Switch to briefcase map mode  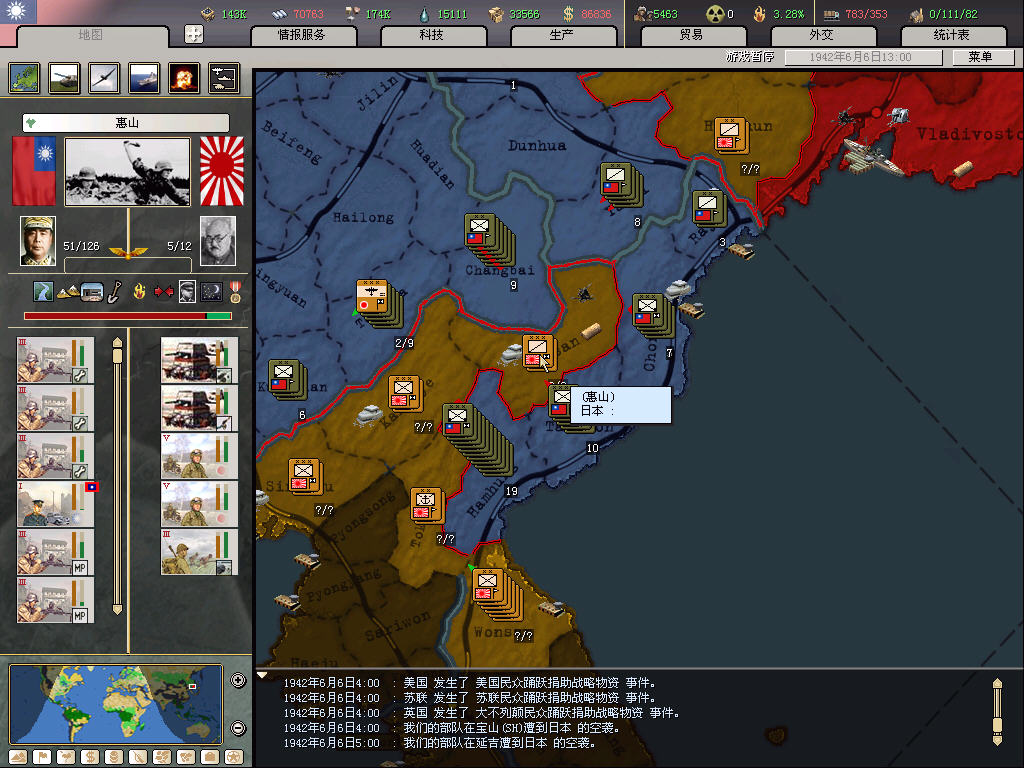click(x=210, y=758)
